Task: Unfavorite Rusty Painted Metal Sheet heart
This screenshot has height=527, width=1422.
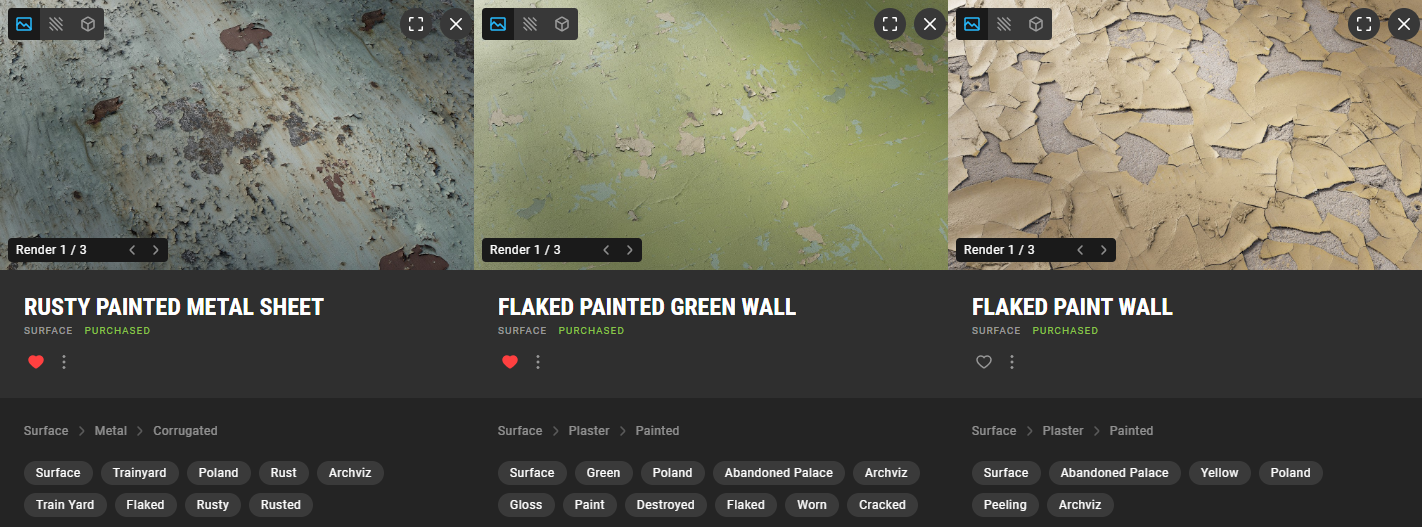Action: pos(36,362)
